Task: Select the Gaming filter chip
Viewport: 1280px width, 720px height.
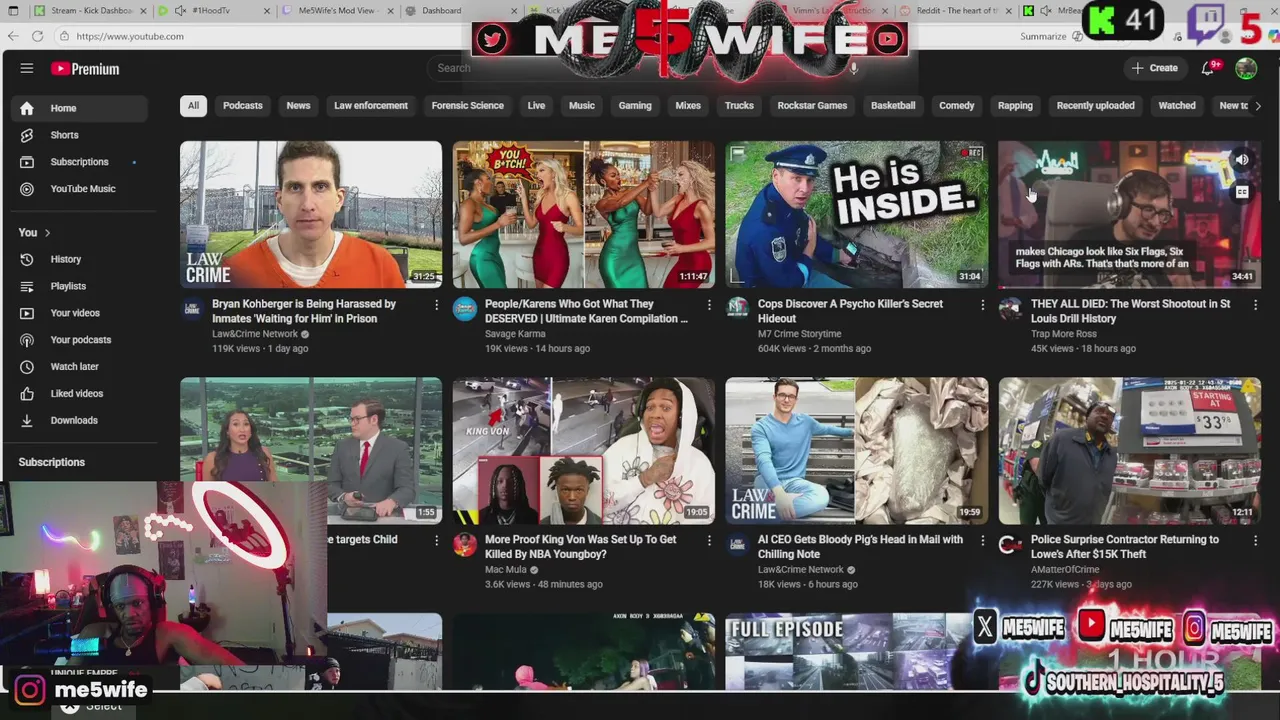Action: [635, 106]
